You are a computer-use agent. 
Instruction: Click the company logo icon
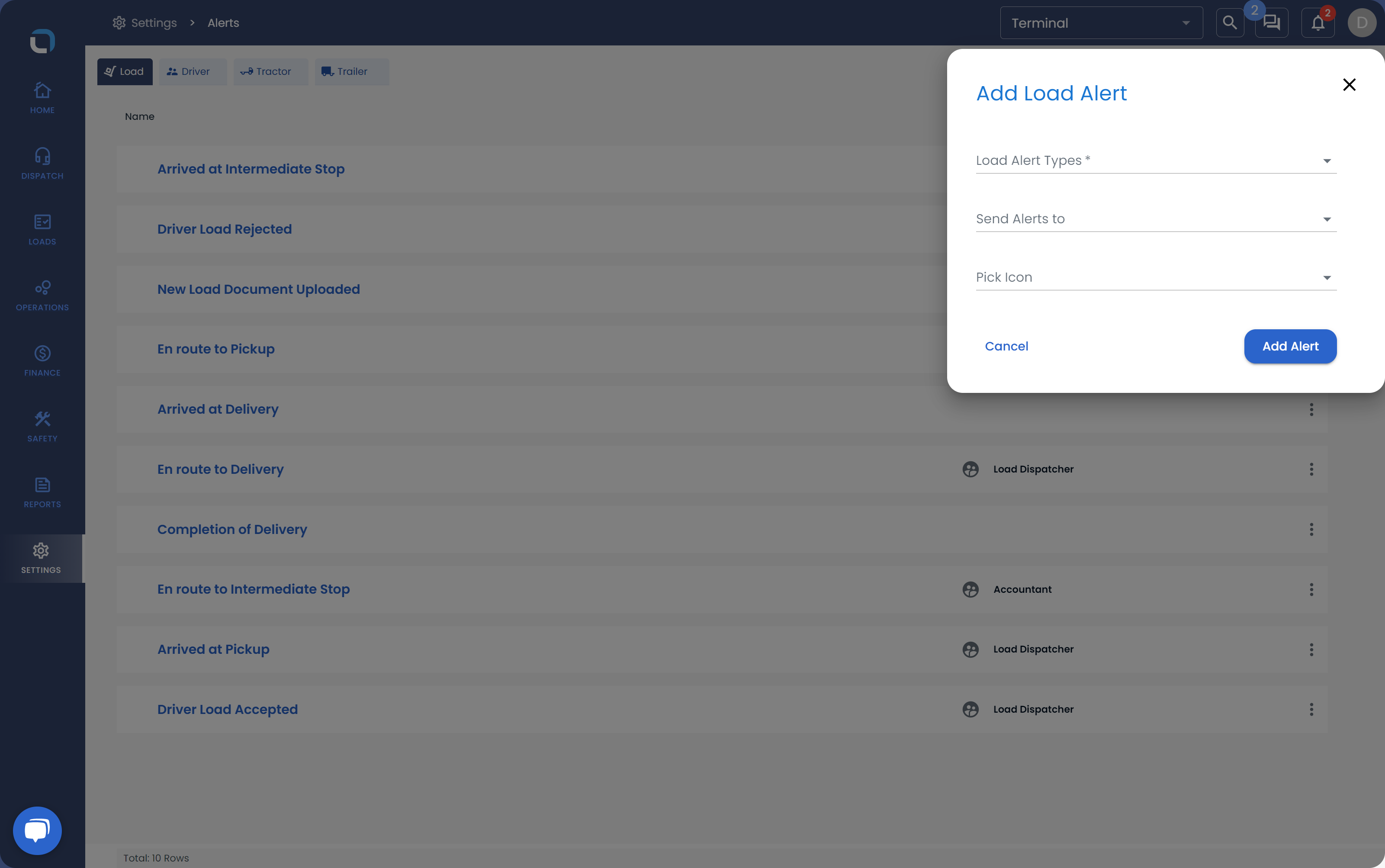pos(42,41)
